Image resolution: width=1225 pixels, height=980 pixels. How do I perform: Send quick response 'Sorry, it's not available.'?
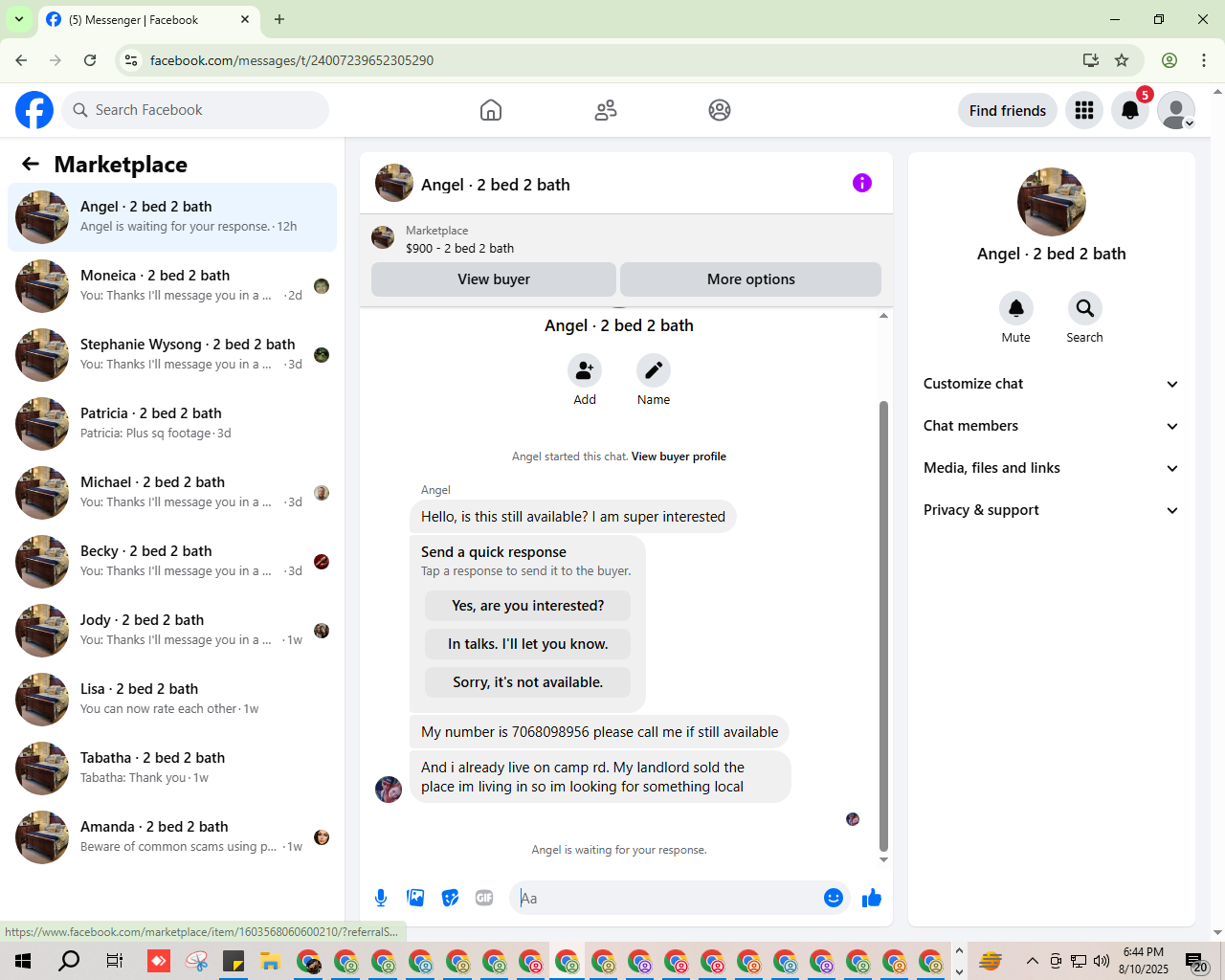(x=528, y=682)
